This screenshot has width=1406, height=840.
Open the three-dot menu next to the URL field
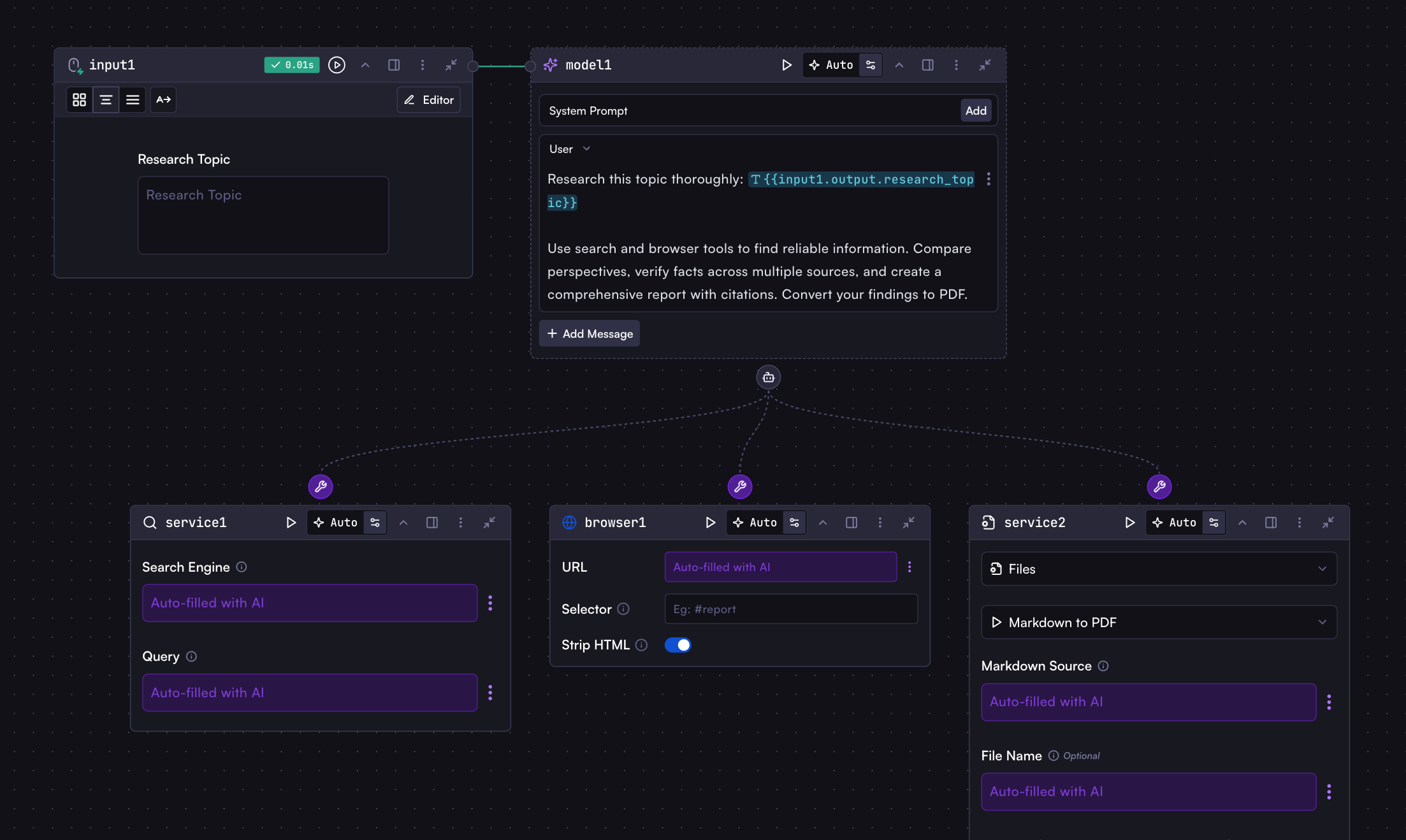tap(910, 567)
